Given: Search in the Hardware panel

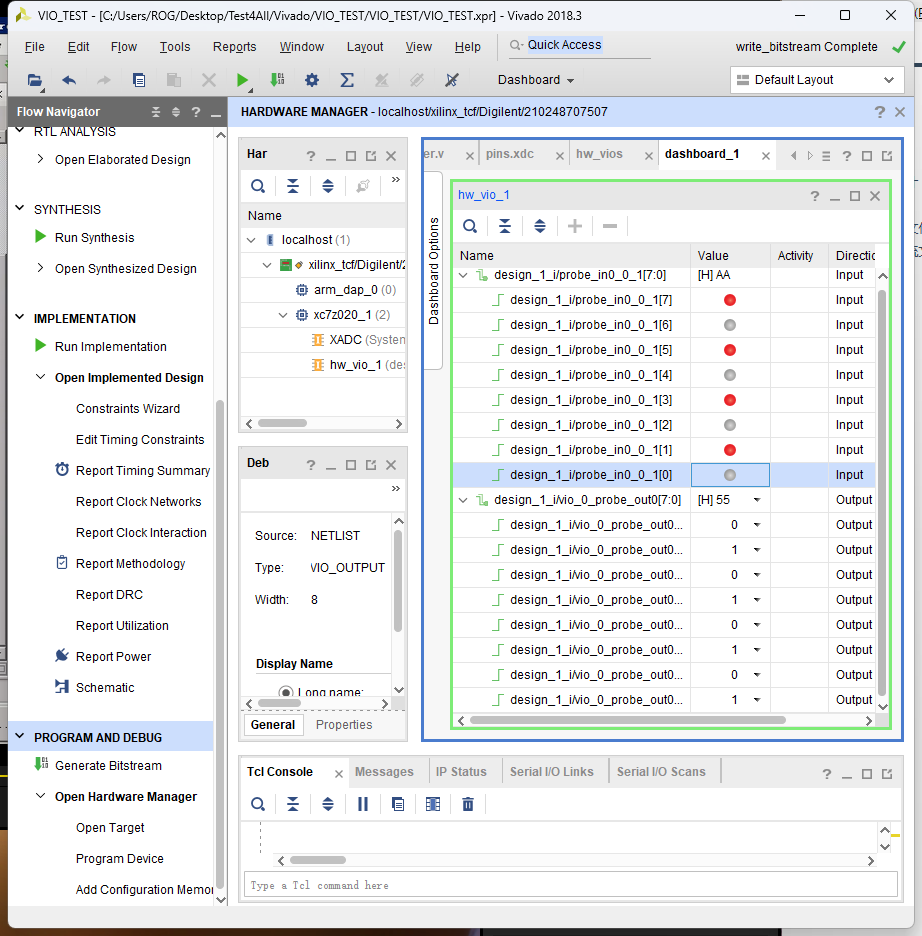Looking at the screenshot, I should coord(258,186).
